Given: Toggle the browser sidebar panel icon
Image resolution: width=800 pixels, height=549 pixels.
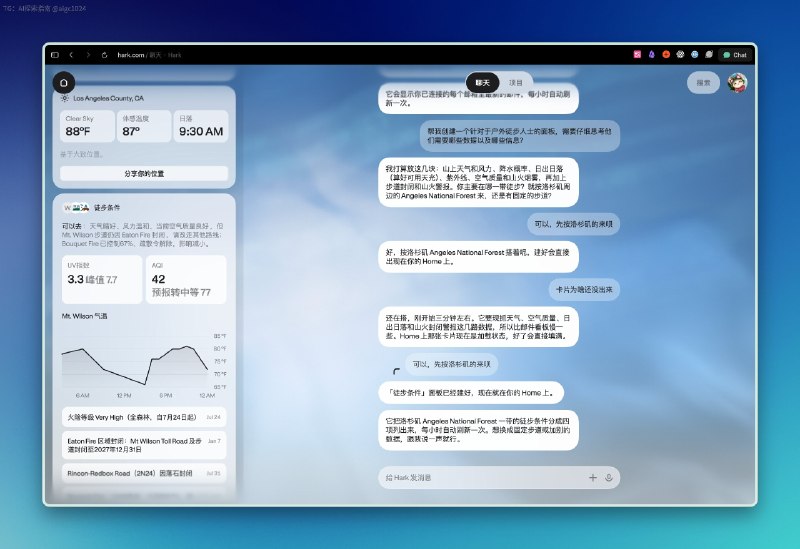Looking at the screenshot, I should [55, 55].
